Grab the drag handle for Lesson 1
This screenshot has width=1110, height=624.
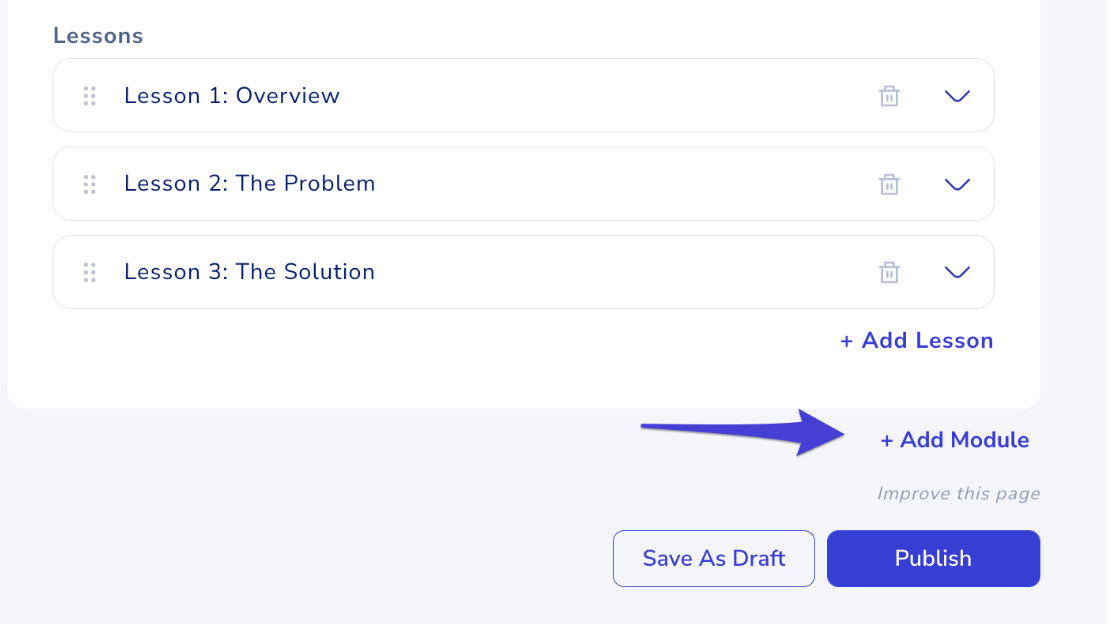[x=89, y=95]
